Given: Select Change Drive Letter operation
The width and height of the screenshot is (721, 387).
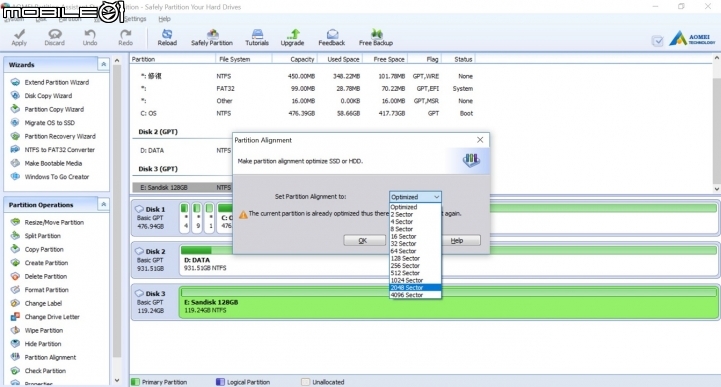Looking at the screenshot, I should (x=52, y=317).
